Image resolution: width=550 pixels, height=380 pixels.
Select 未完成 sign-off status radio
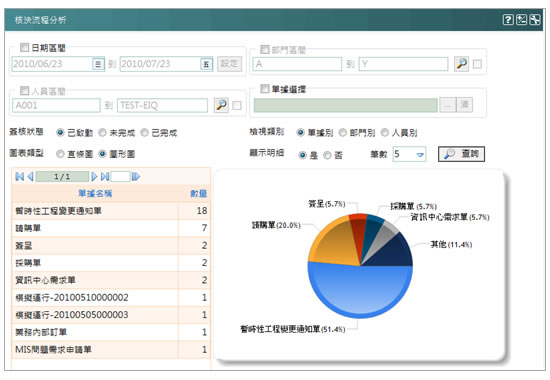[102, 133]
